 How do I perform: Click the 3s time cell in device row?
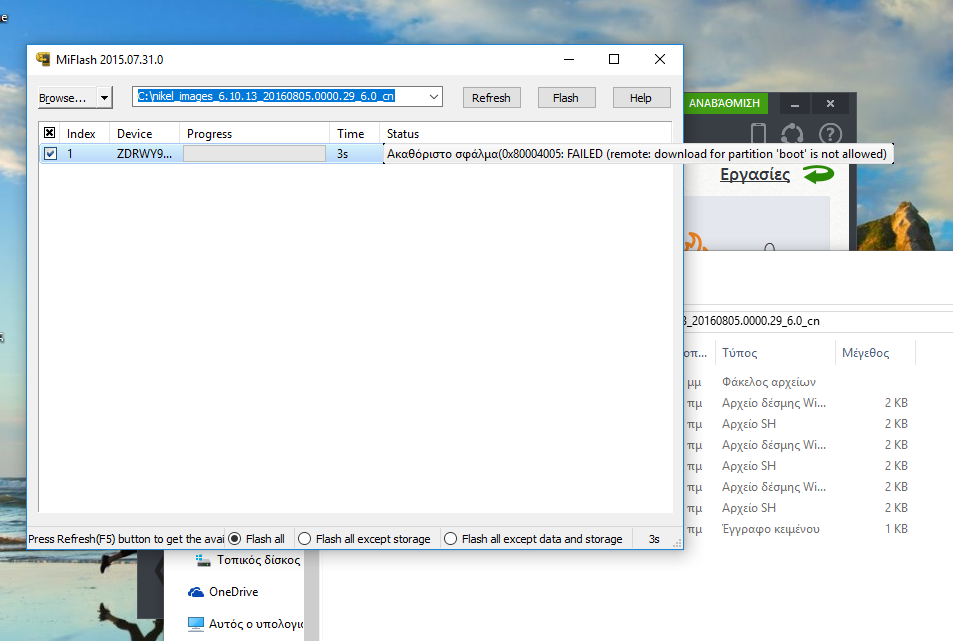(343, 154)
